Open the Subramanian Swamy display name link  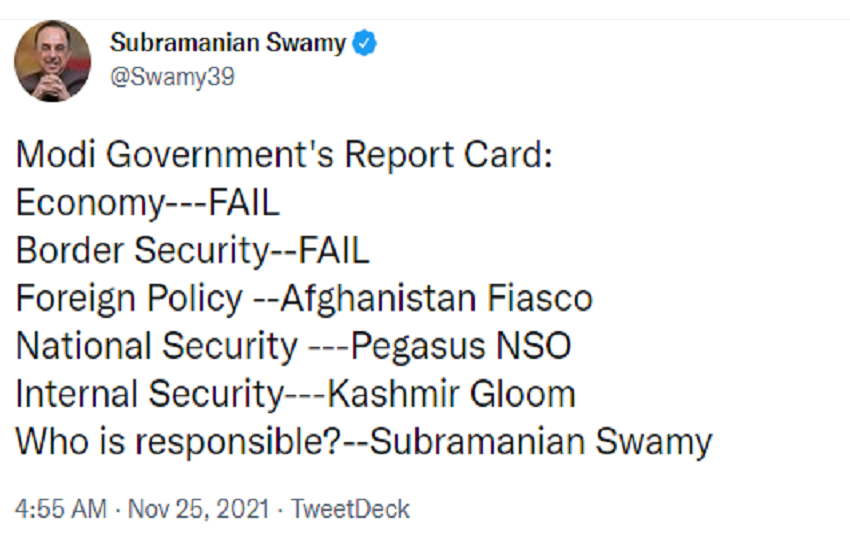[228, 43]
